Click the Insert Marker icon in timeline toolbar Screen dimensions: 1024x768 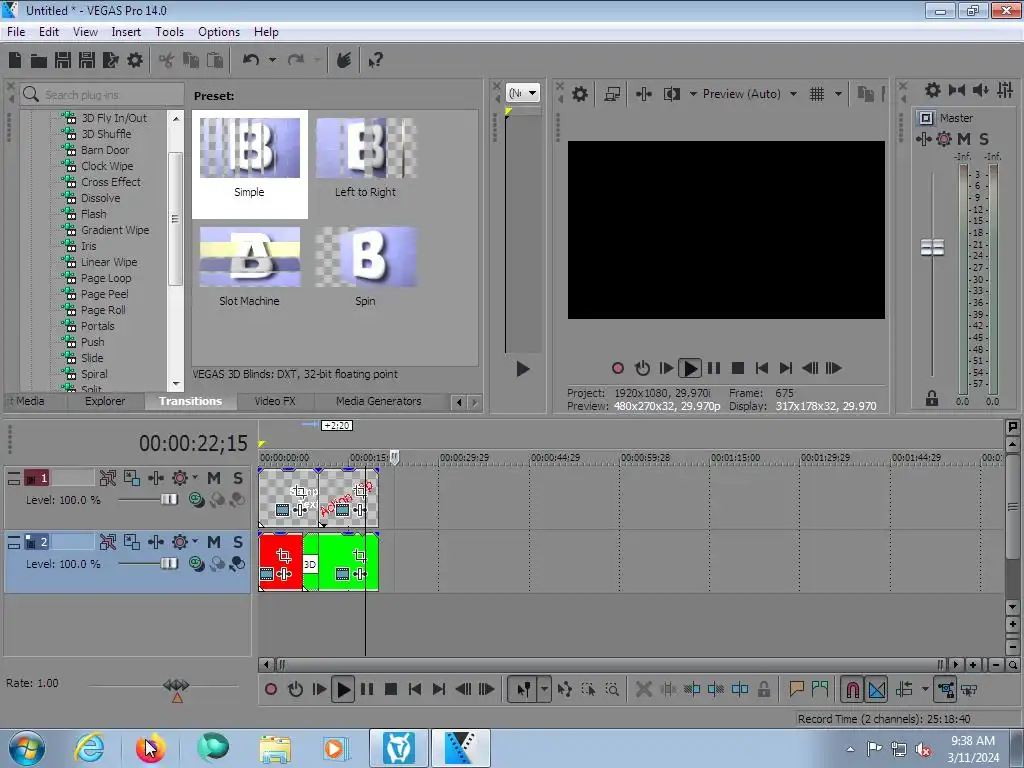[796, 689]
